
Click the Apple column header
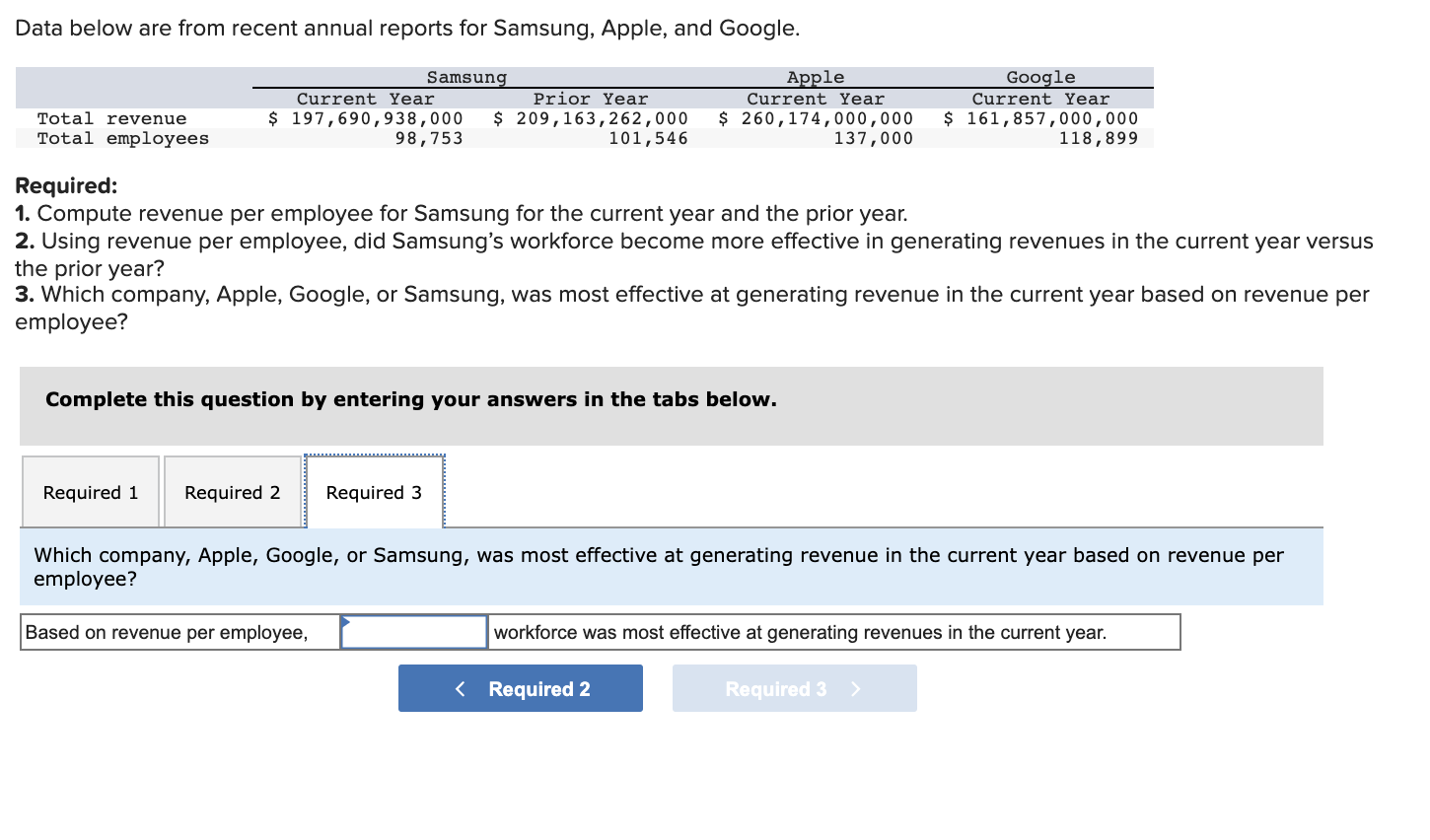click(x=815, y=77)
